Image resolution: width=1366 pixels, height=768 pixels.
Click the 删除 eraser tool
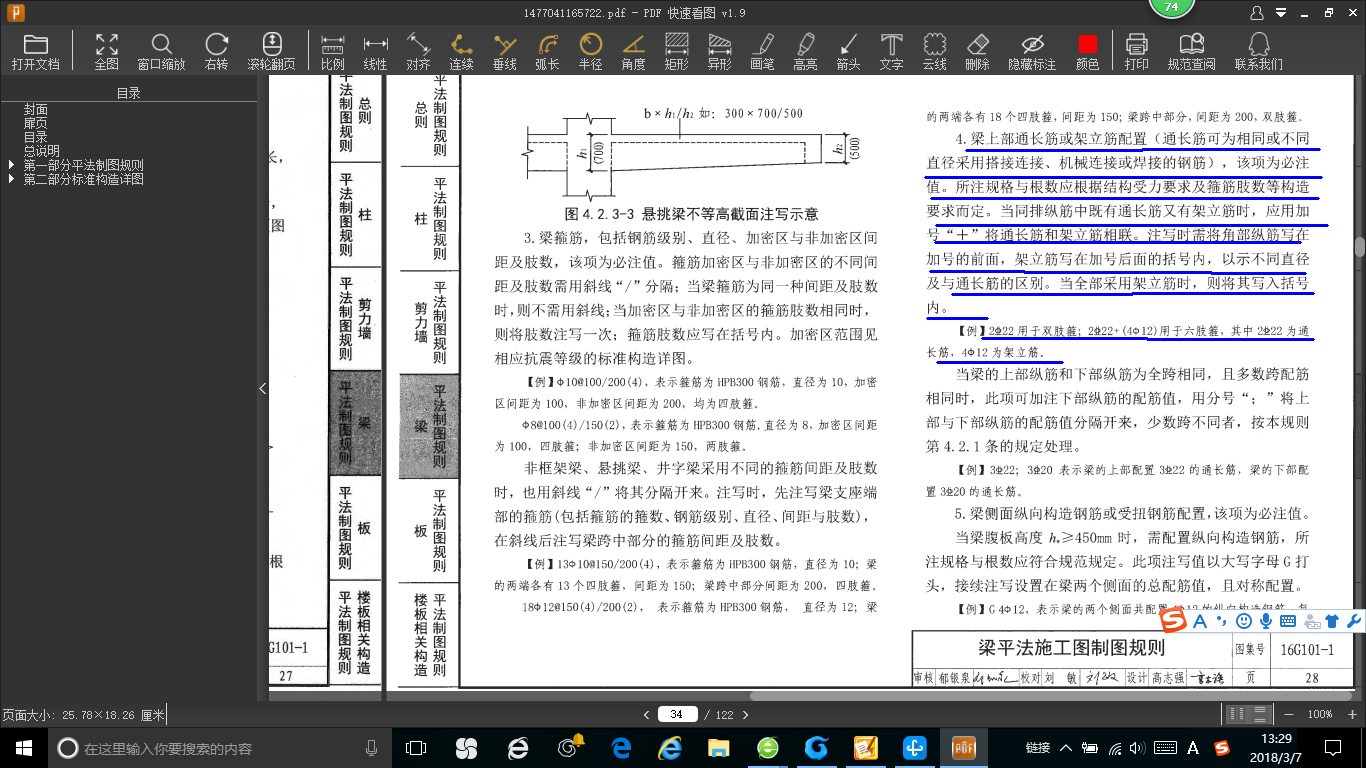point(977,51)
